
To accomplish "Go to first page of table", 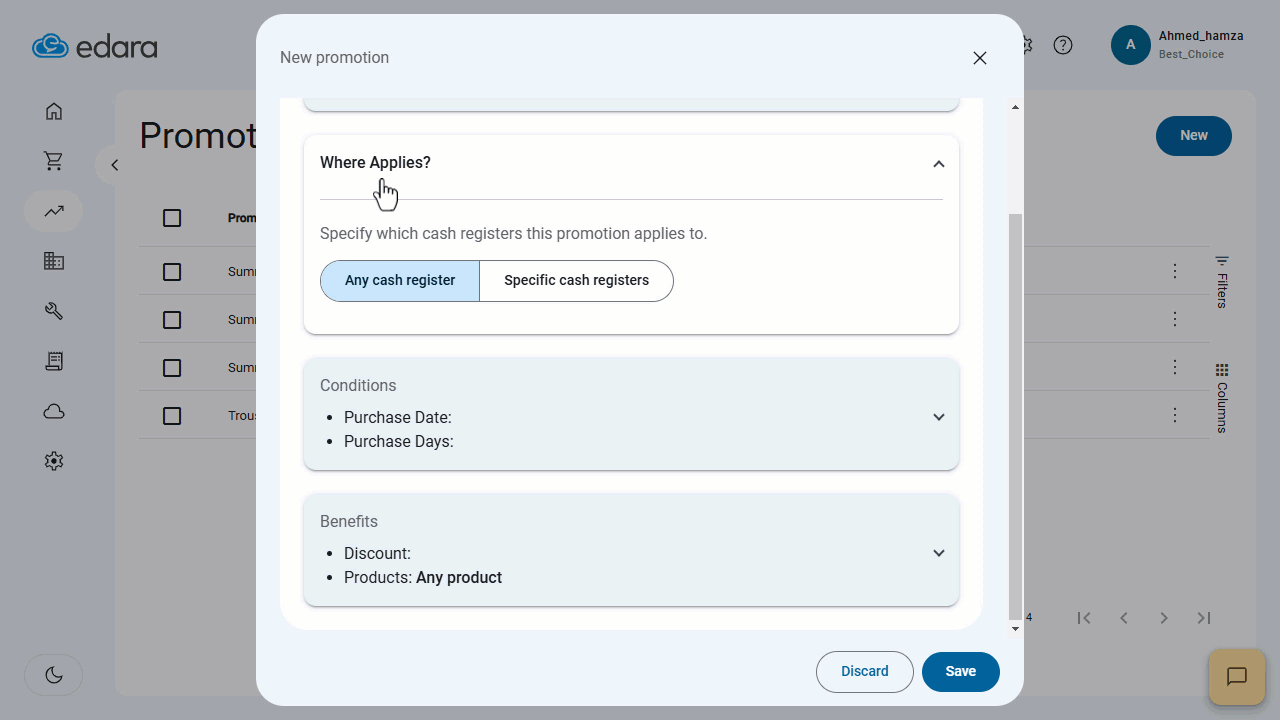I will tap(1084, 618).
